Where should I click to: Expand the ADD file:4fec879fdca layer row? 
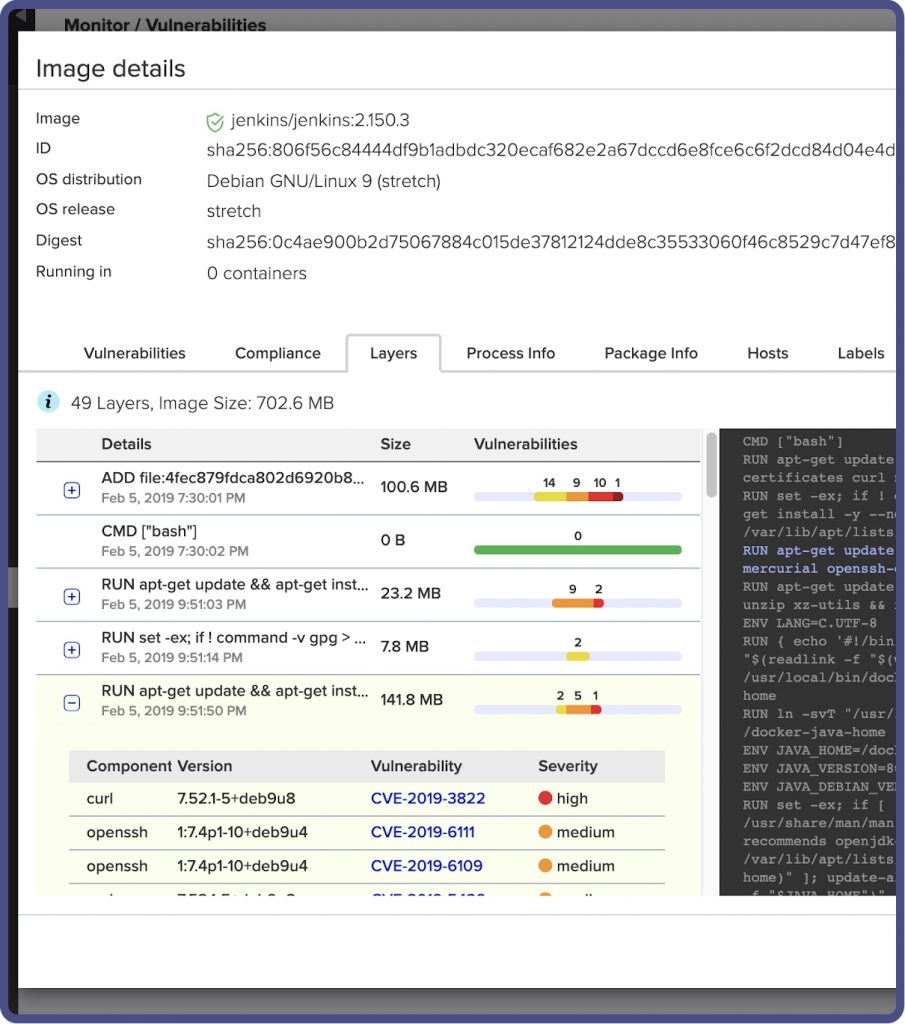click(x=72, y=490)
